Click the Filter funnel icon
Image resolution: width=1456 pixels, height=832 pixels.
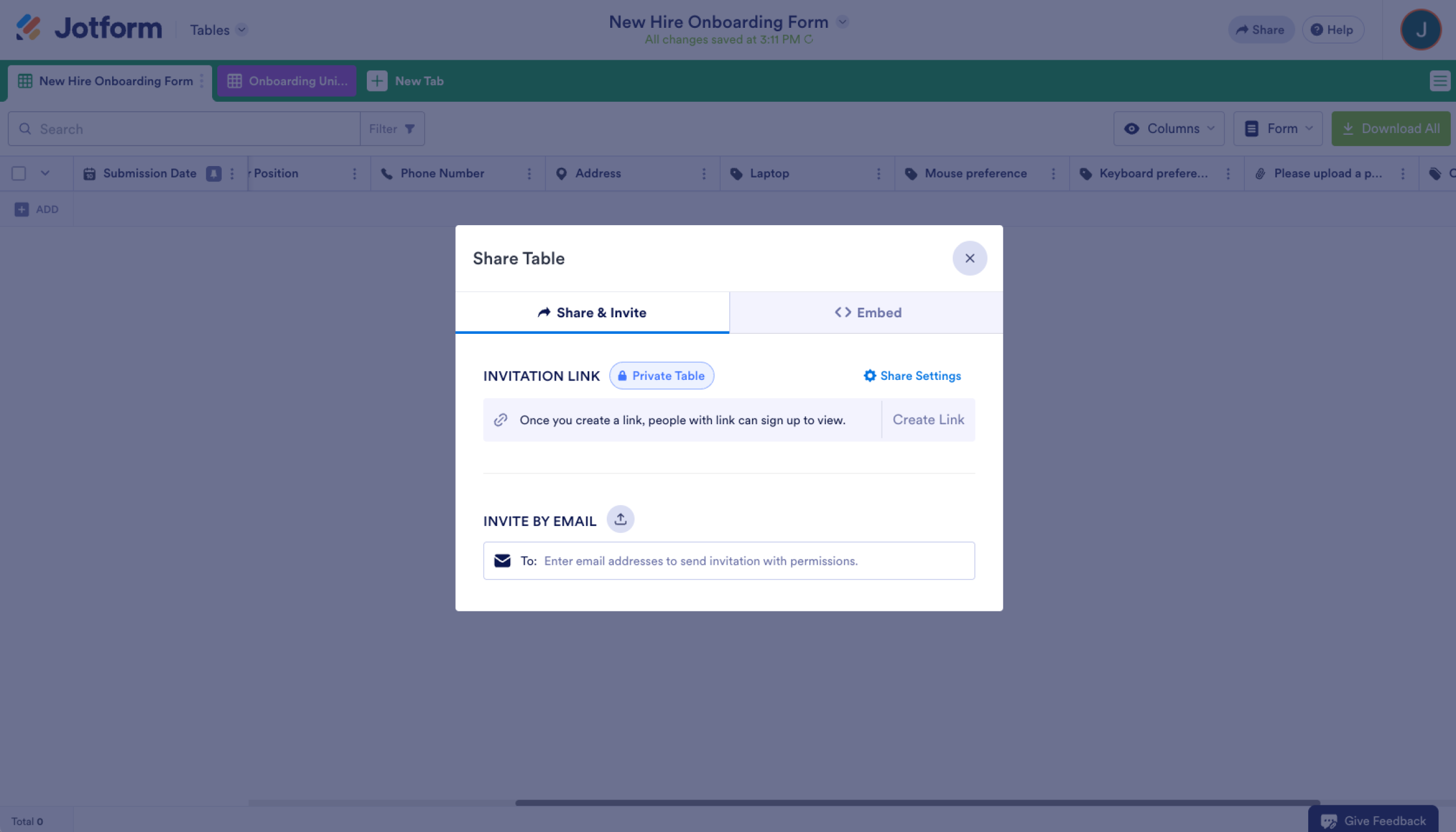tap(410, 129)
